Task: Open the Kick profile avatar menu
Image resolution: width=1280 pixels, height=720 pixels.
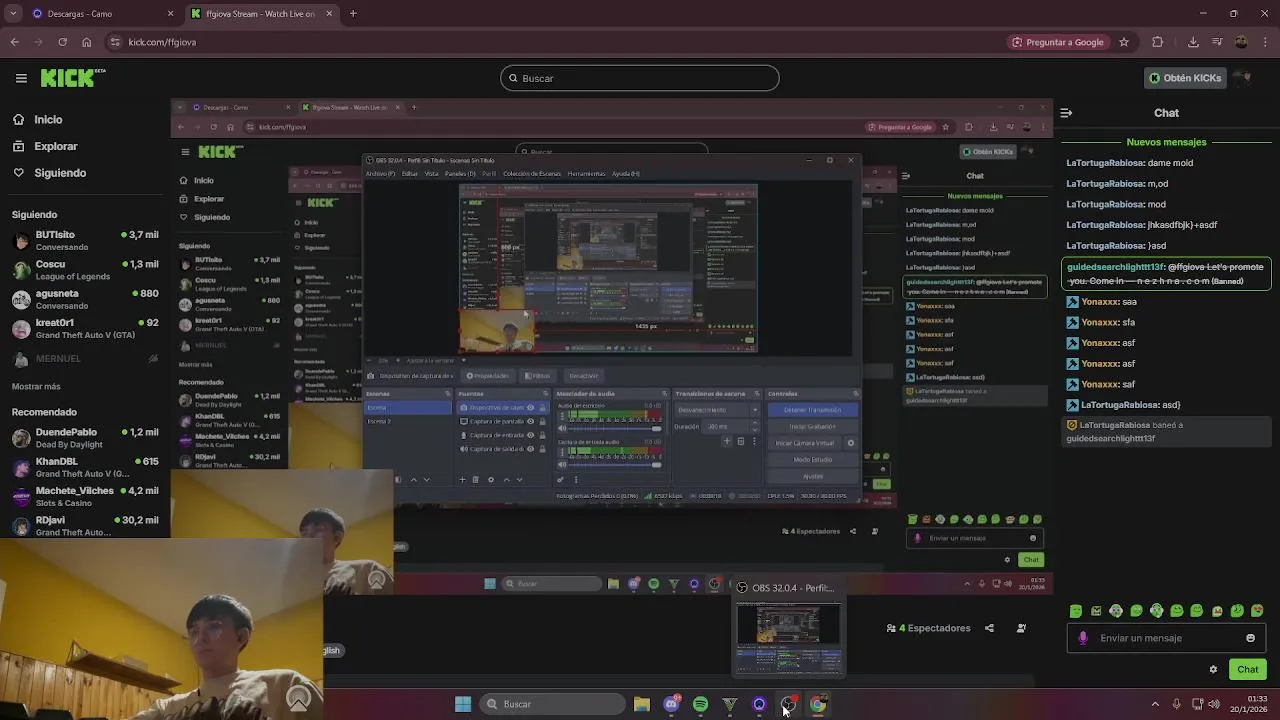Action: [x=1243, y=78]
